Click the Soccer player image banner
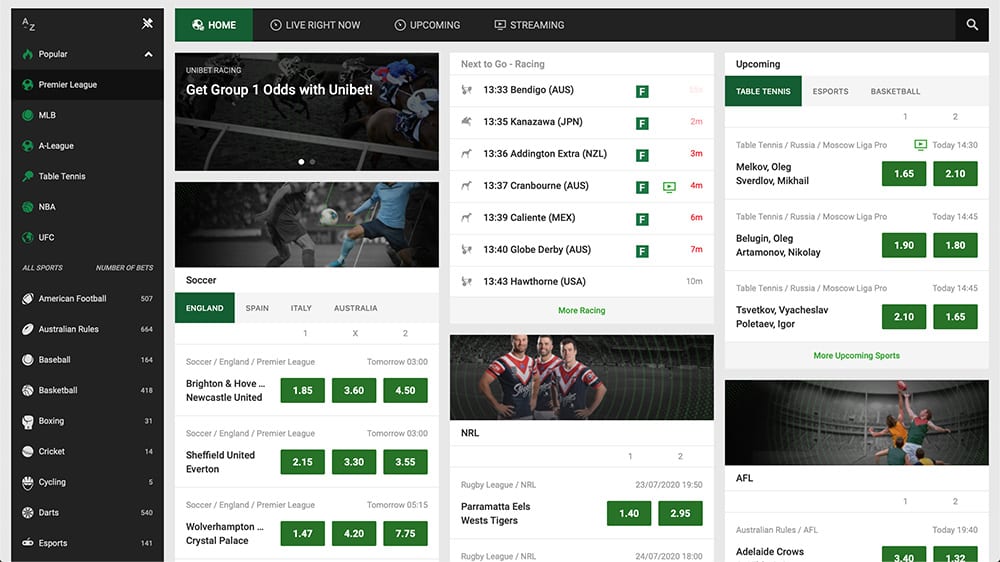Viewport: 1000px width, 562px height. coord(307,225)
